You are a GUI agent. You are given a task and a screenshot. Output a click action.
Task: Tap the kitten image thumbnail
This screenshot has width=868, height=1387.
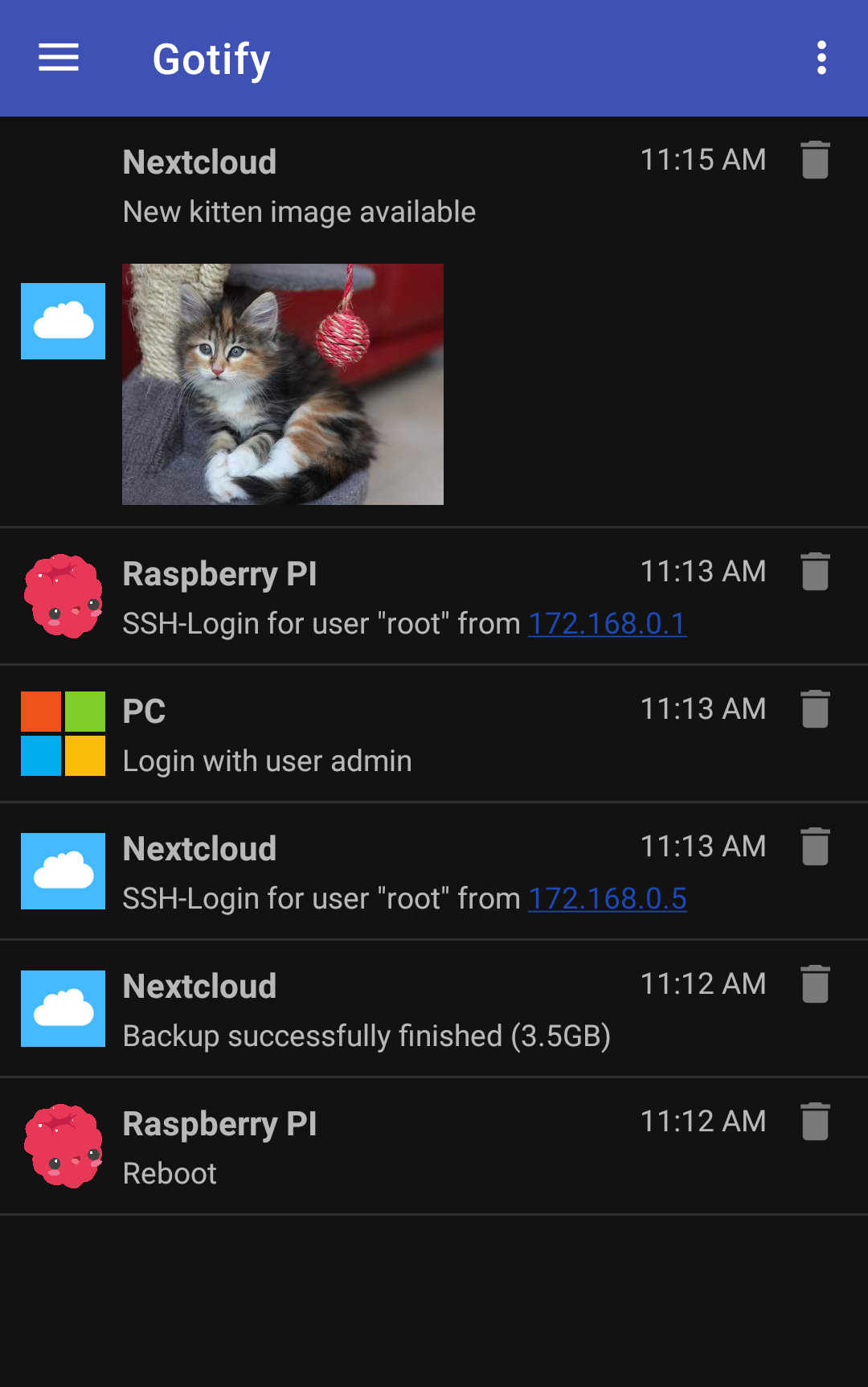coord(283,384)
